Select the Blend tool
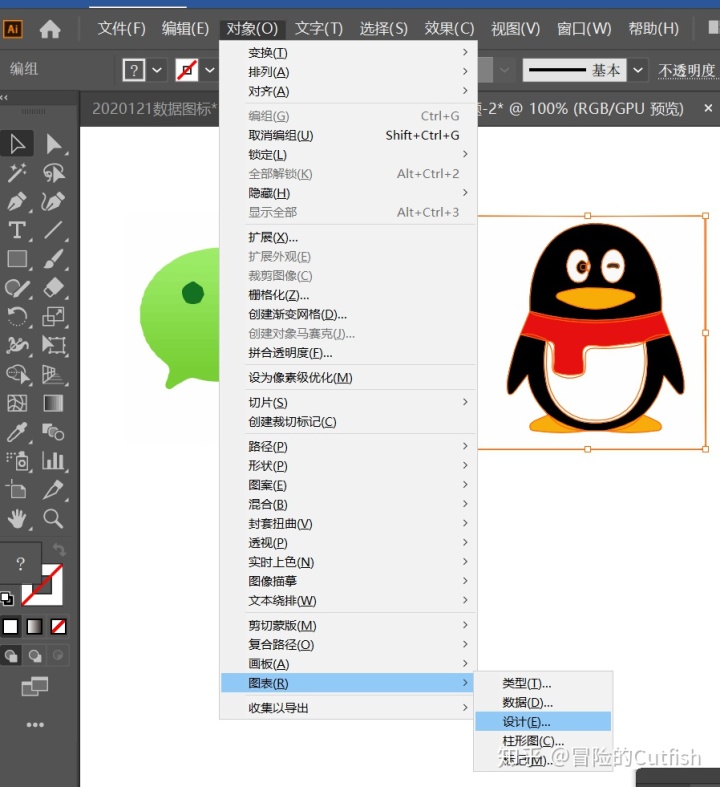Viewport: 720px width, 787px height. (53, 432)
